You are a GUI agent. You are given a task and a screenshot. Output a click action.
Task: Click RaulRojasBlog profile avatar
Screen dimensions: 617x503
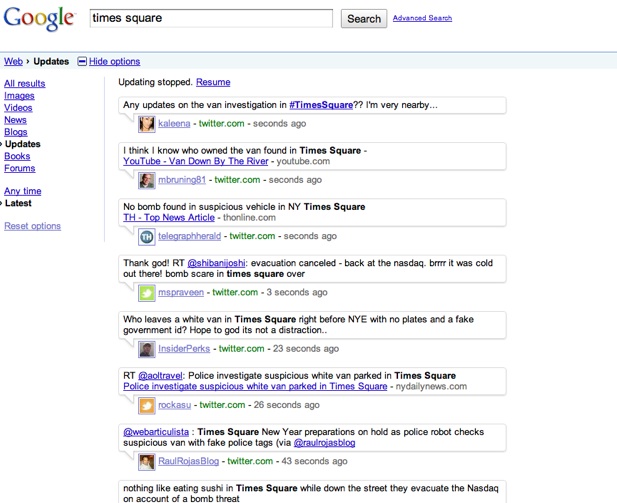pyautogui.click(x=147, y=461)
